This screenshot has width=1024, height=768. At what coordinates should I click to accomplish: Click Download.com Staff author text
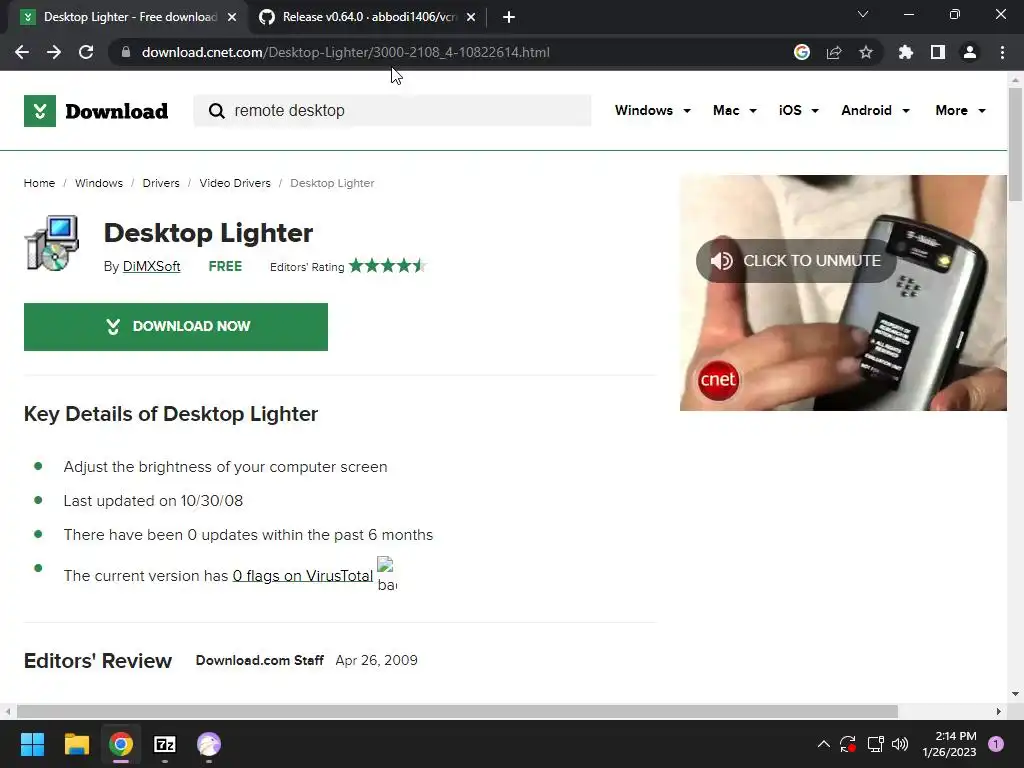(x=259, y=660)
